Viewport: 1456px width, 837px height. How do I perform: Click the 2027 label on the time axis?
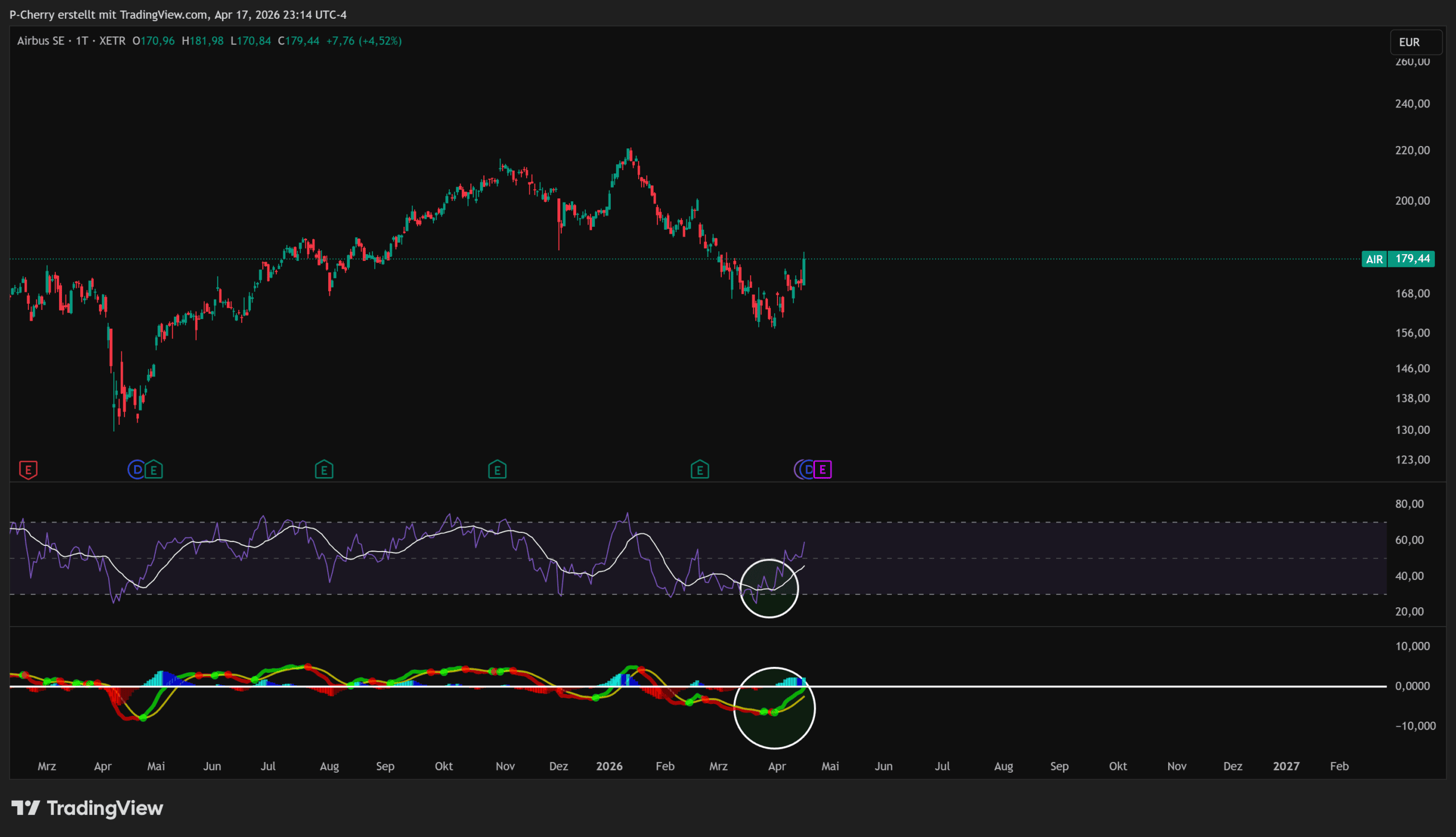point(1286,766)
